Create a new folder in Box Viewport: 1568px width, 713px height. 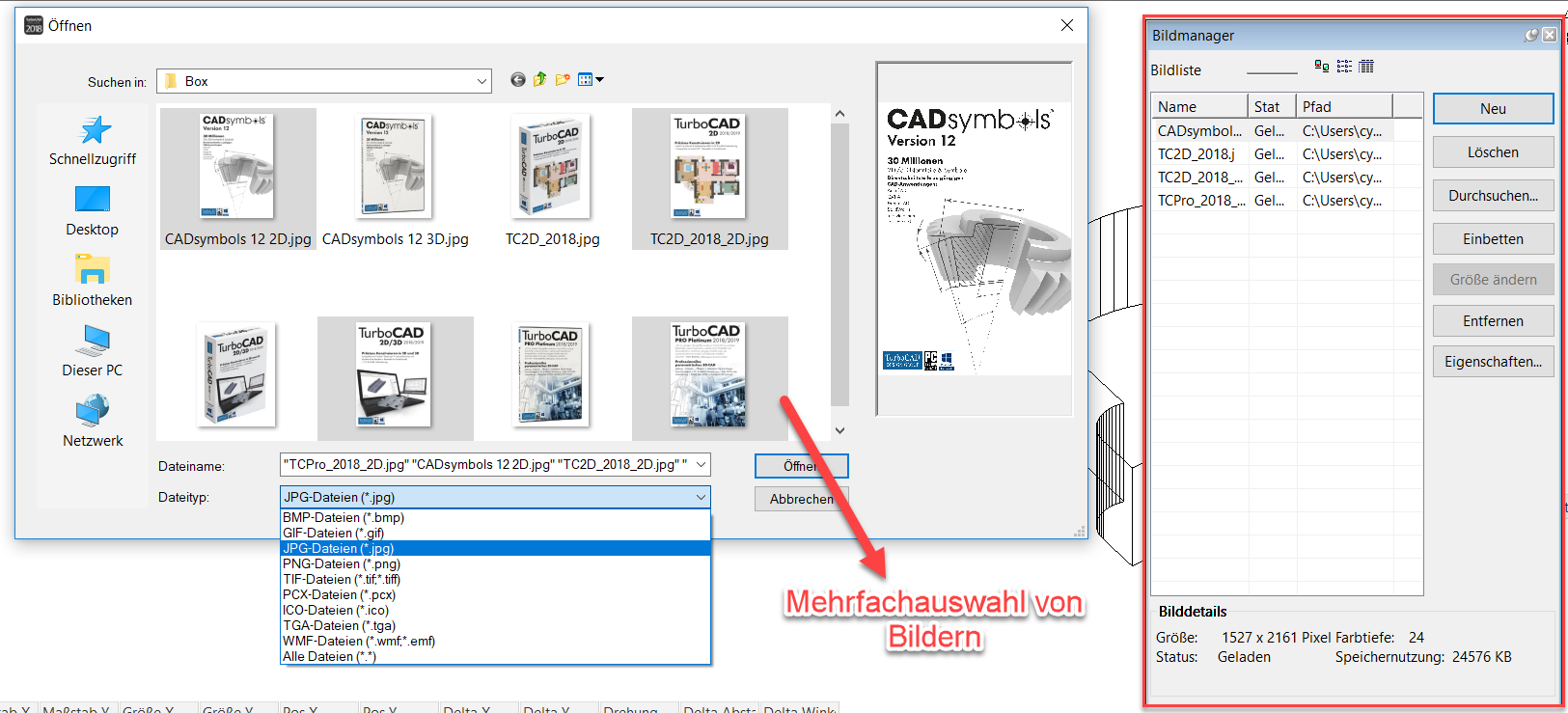[562, 80]
